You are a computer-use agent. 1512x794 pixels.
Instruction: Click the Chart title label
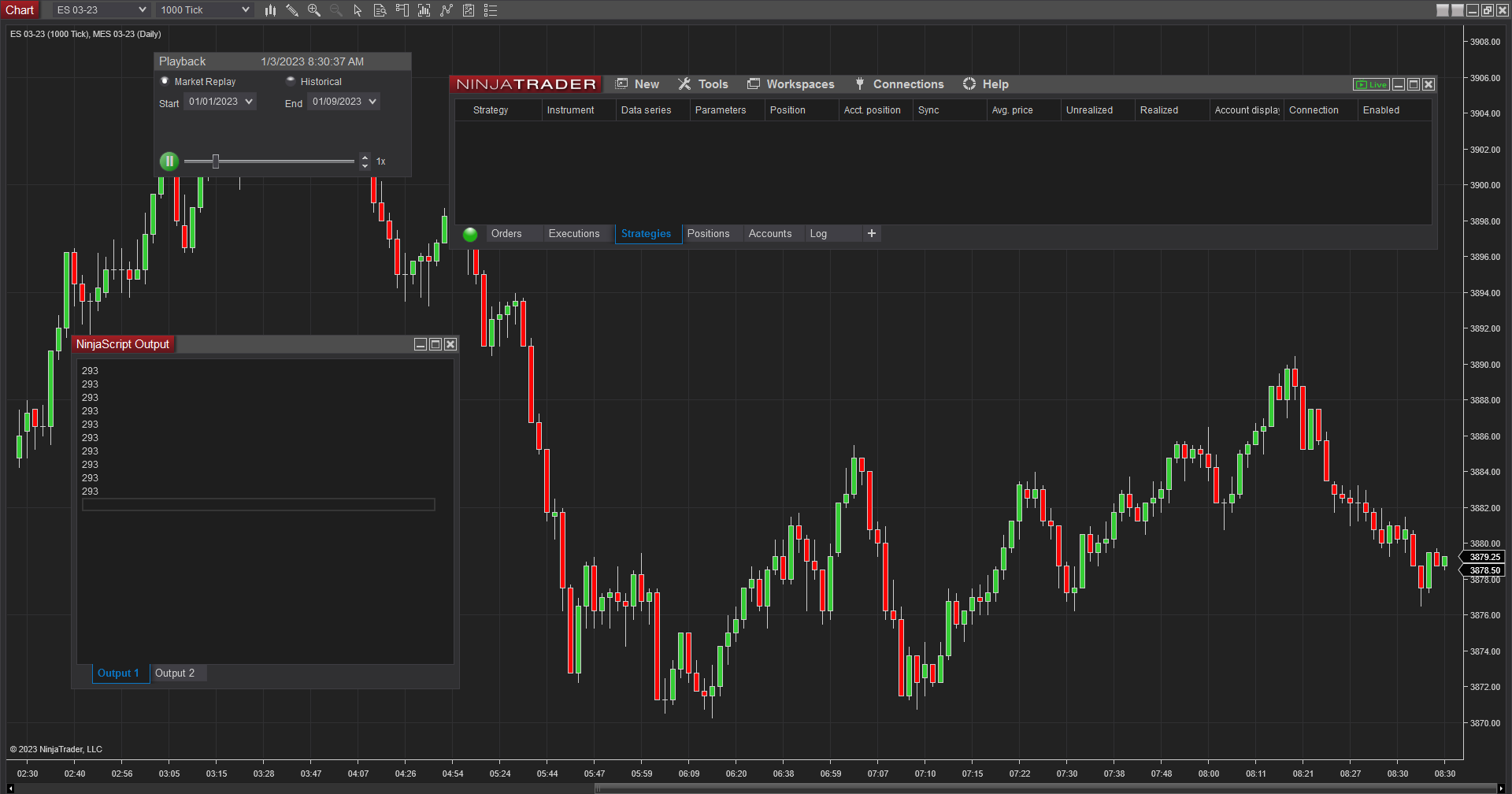[20, 10]
